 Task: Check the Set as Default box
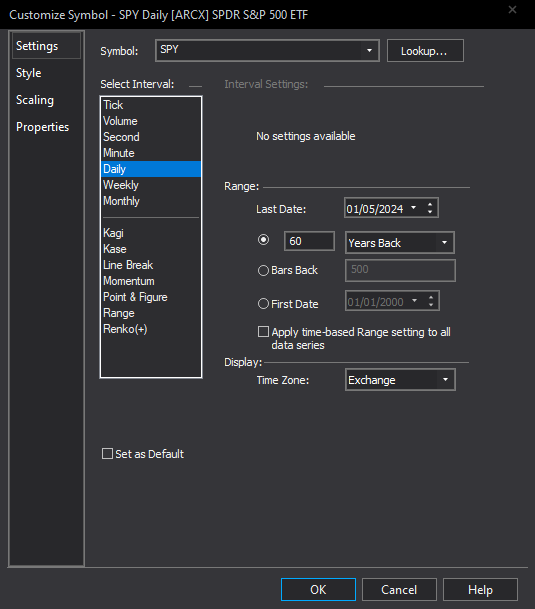[107, 454]
